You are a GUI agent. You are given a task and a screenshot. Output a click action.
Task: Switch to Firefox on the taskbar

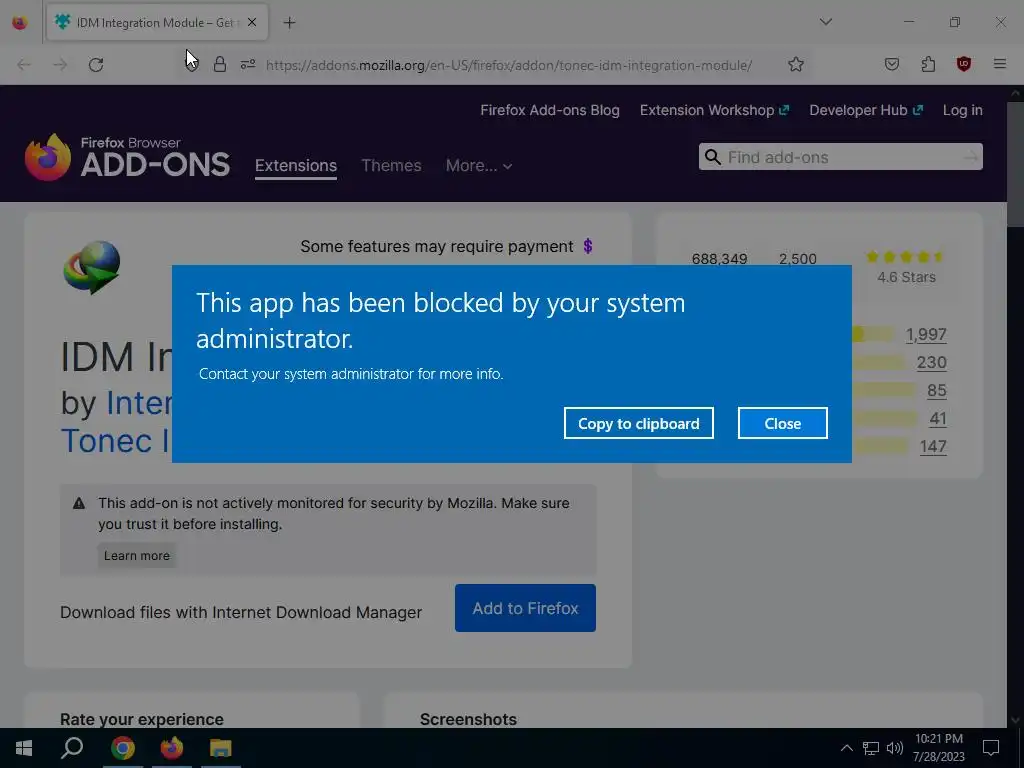tap(172, 748)
